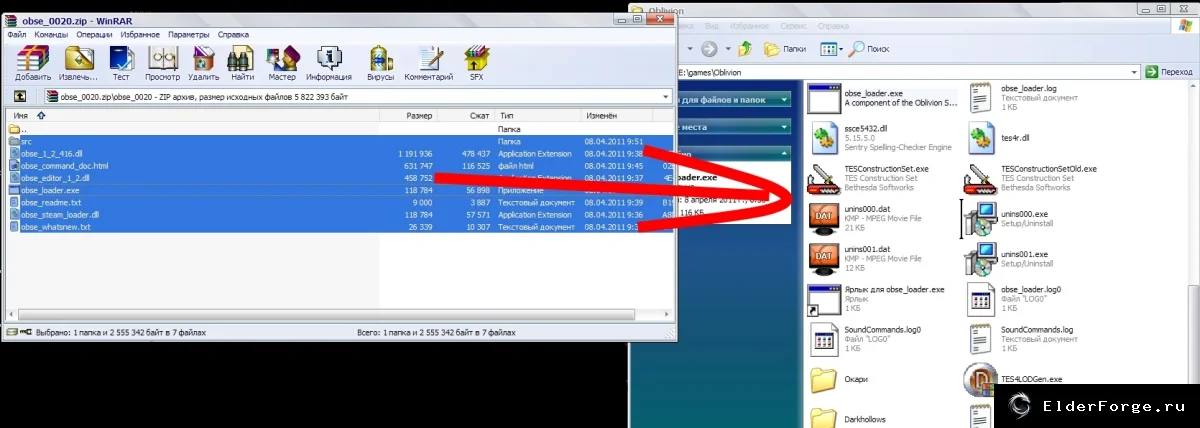This screenshot has height=428, width=1200.
Task: Click the Папки (Folders) button in Explorer
Action: click(x=785, y=48)
